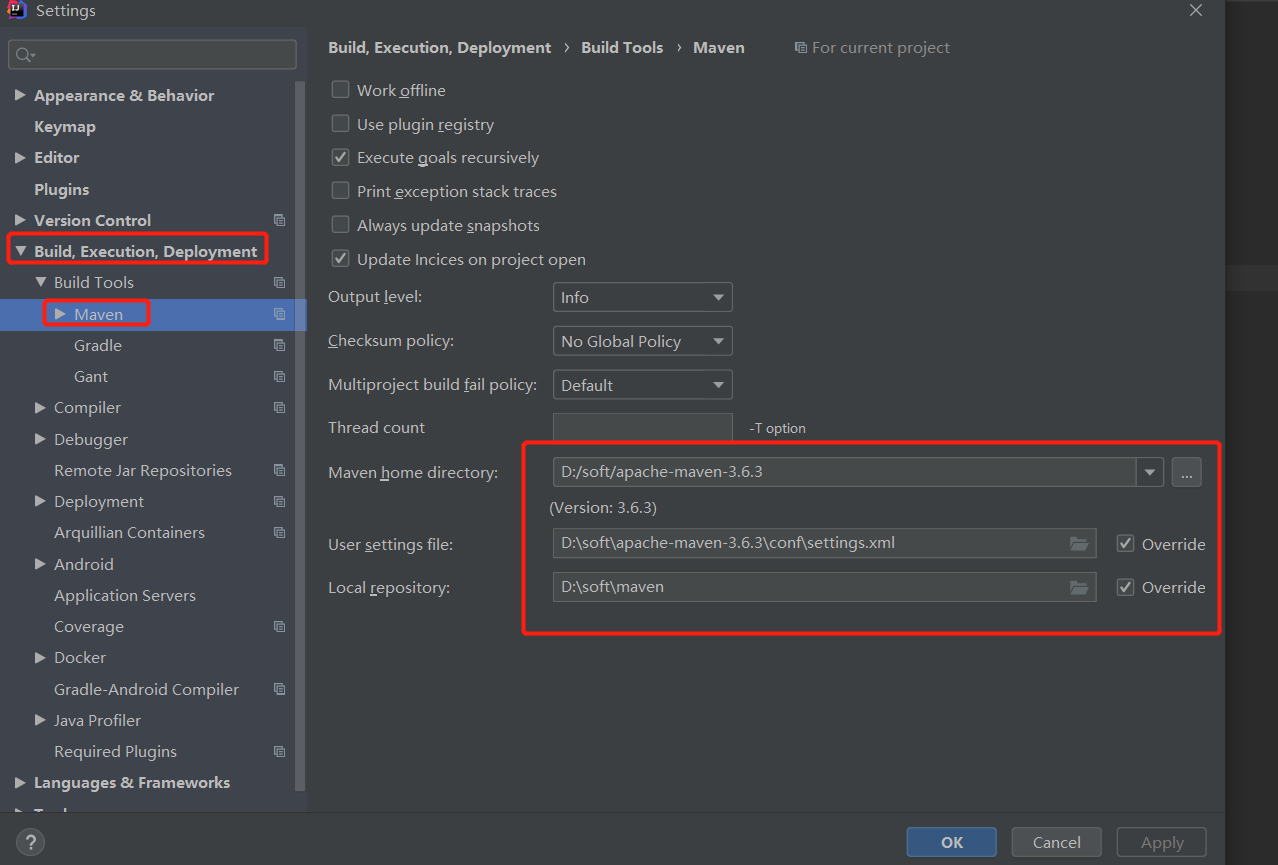This screenshot has width=1278, height=865.
Task: Open Maven home directory dropdown arrow
Action: click(1150, 472)
